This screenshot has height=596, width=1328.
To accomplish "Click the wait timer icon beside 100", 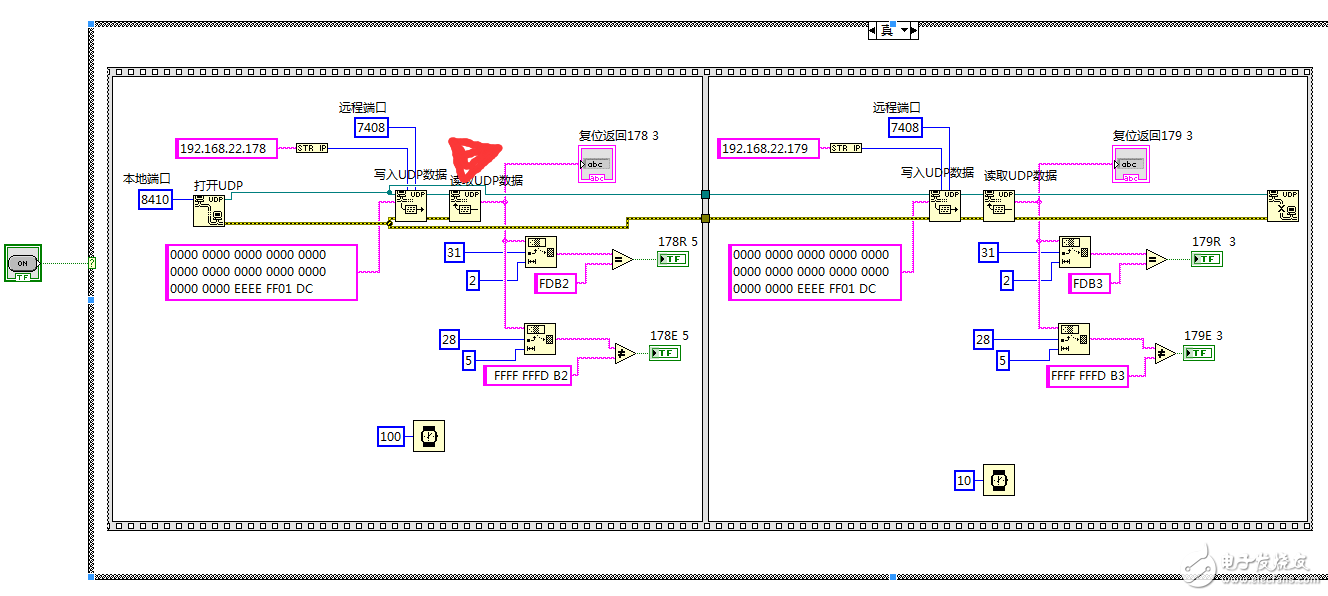I will click(429, 436).
